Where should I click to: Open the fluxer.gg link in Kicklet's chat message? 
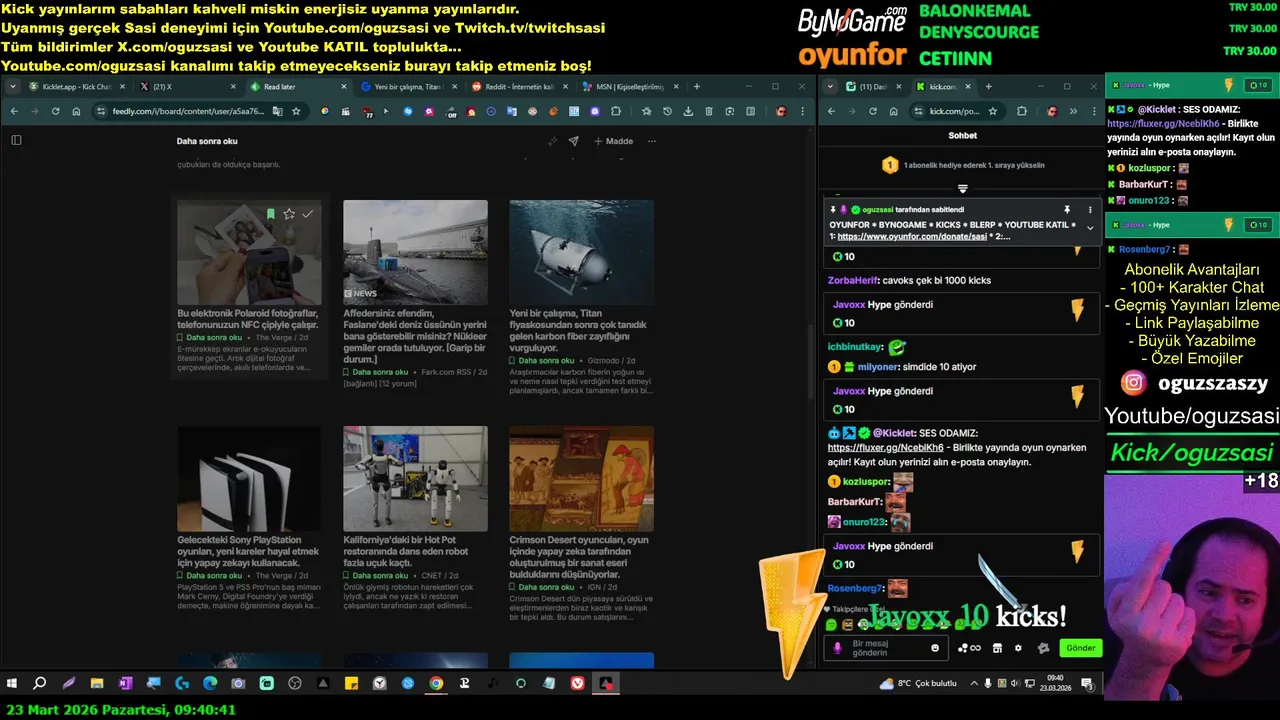tap(885, 448)
